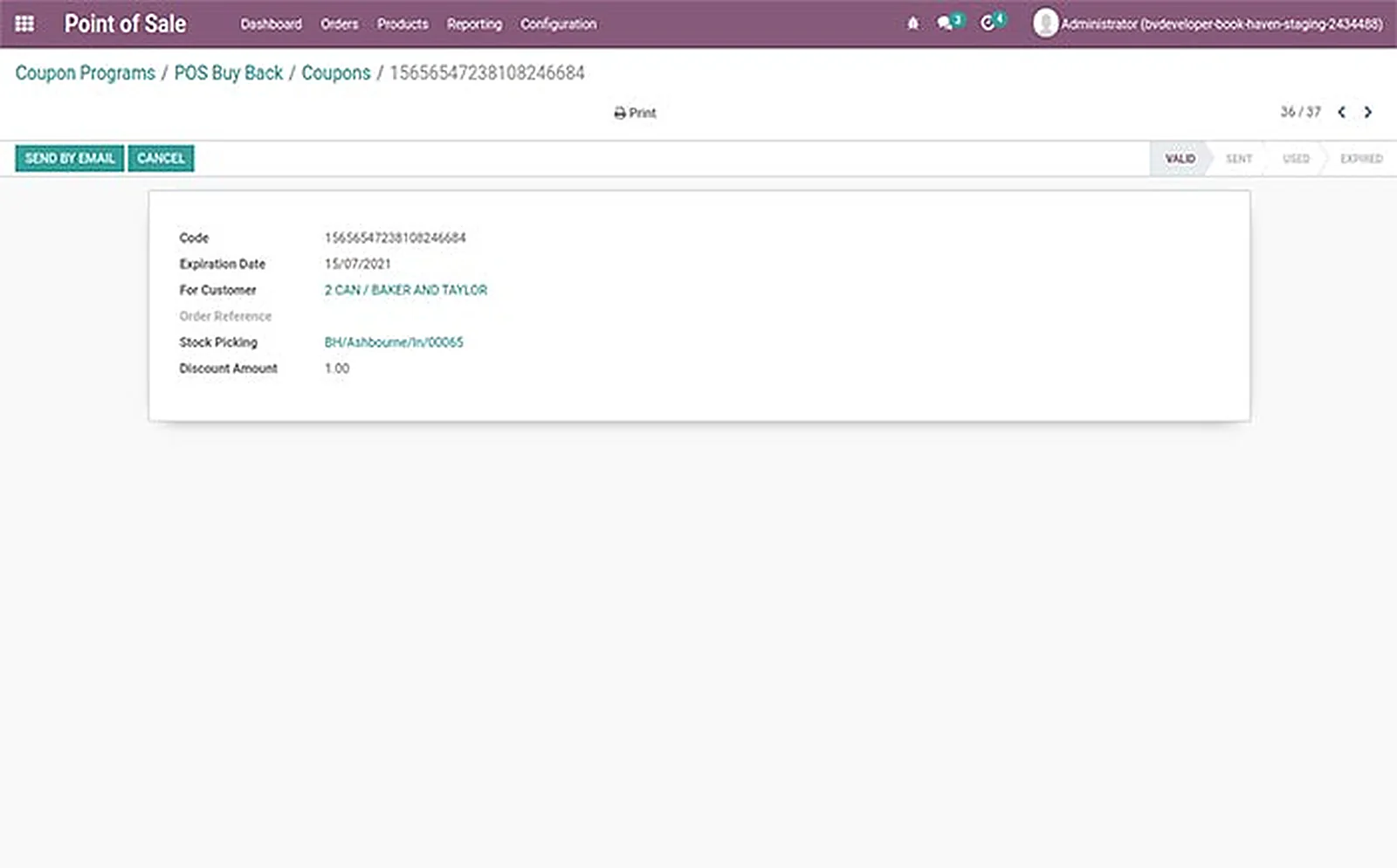Open the conversations chat icon

tap(946, 23)
